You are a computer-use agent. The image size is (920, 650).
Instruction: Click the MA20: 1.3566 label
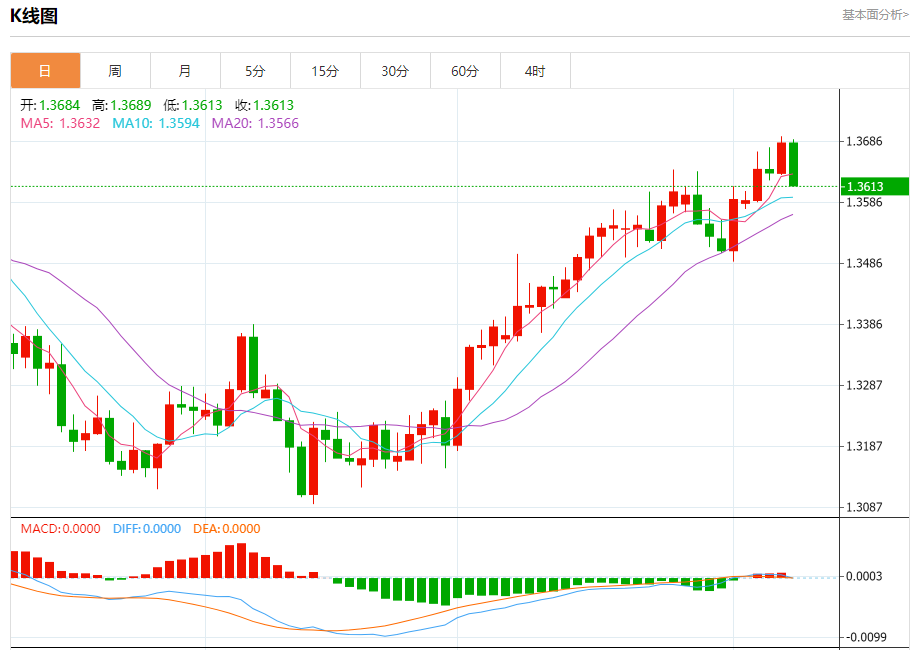click(255, 123)
